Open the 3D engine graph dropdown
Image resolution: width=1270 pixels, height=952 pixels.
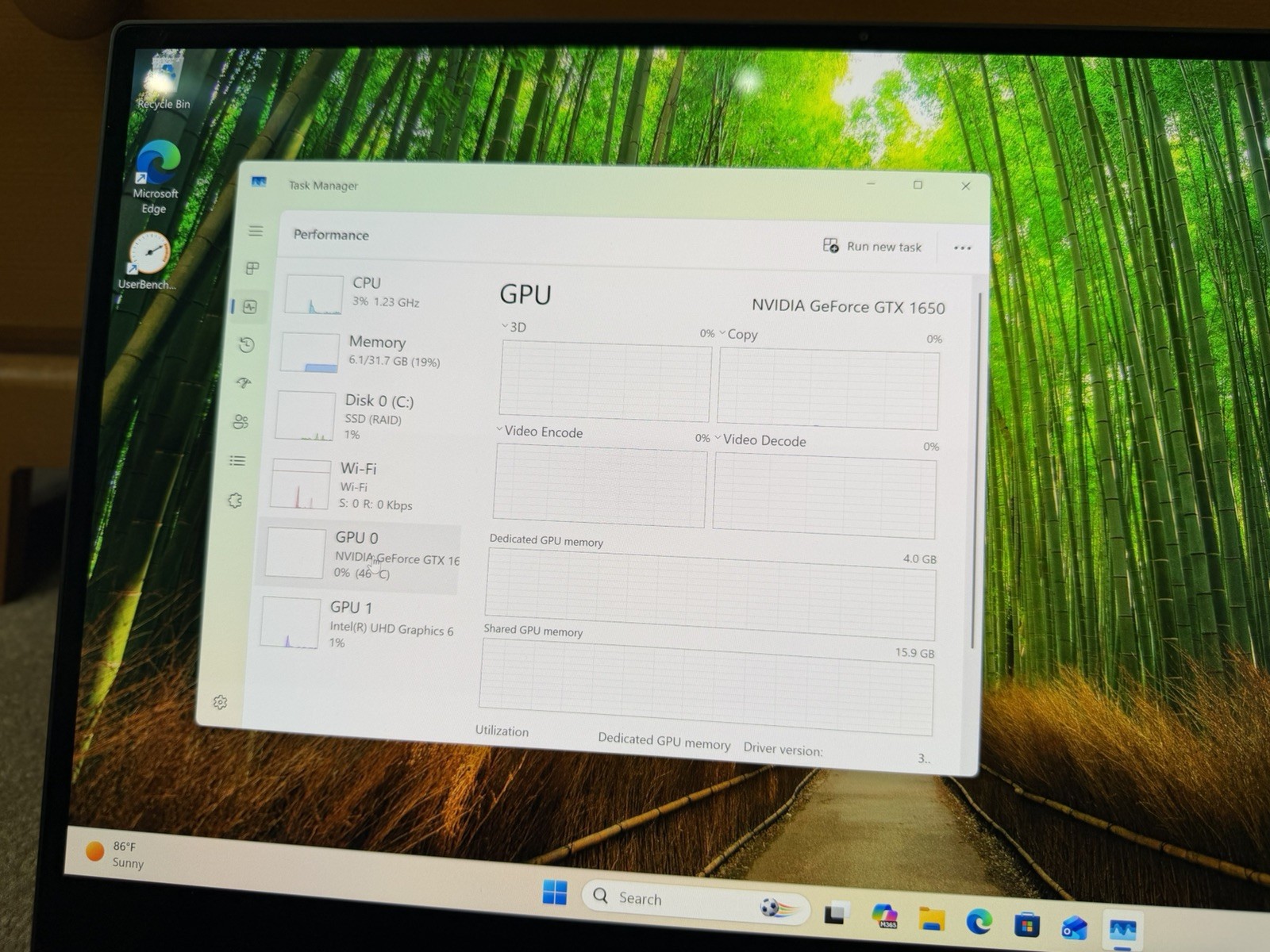(x=504, y=326)
